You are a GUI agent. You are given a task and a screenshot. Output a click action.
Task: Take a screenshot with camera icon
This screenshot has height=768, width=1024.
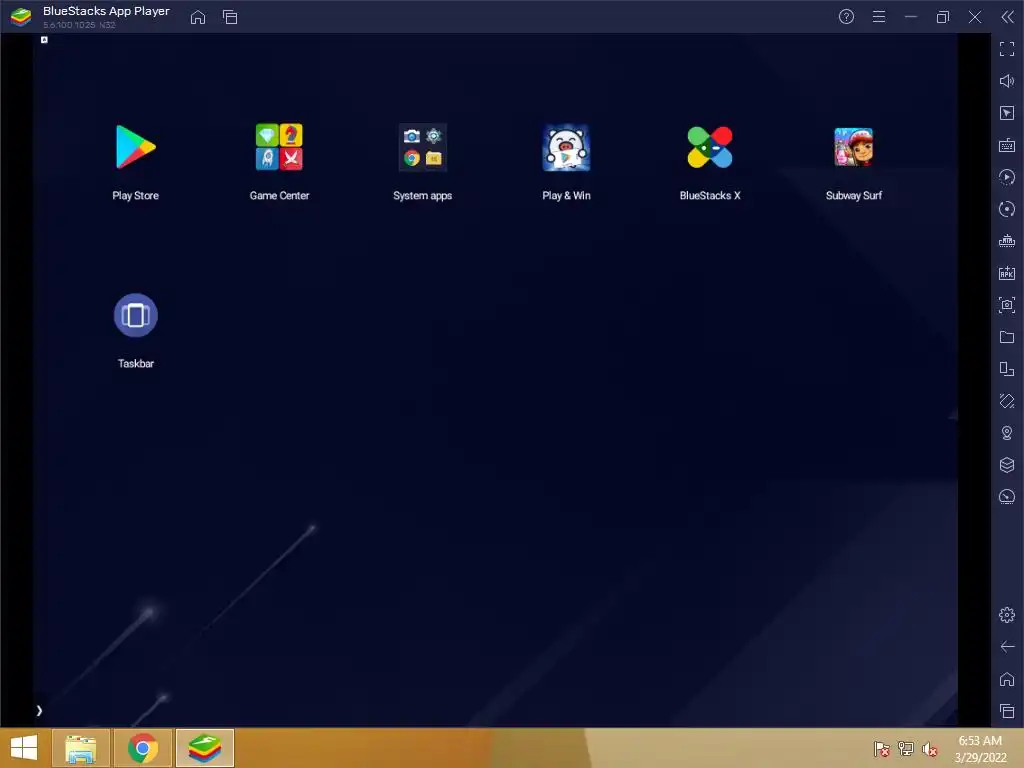point(1007,305)
